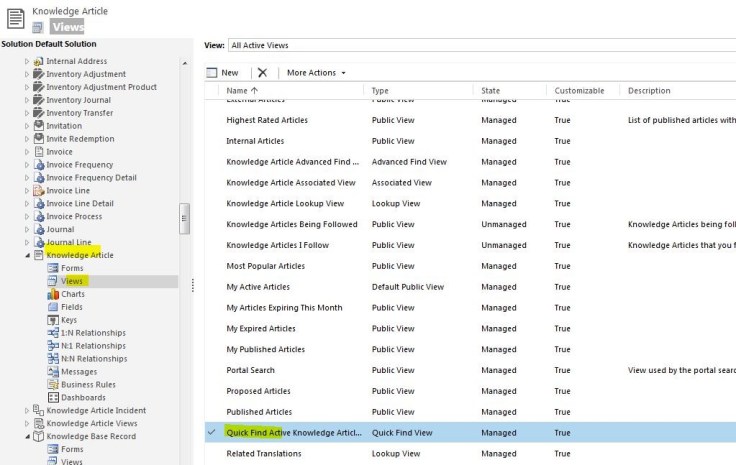736x465 pixels.
Task: Select the 1:N Relationships tree item
Action: 93,333
